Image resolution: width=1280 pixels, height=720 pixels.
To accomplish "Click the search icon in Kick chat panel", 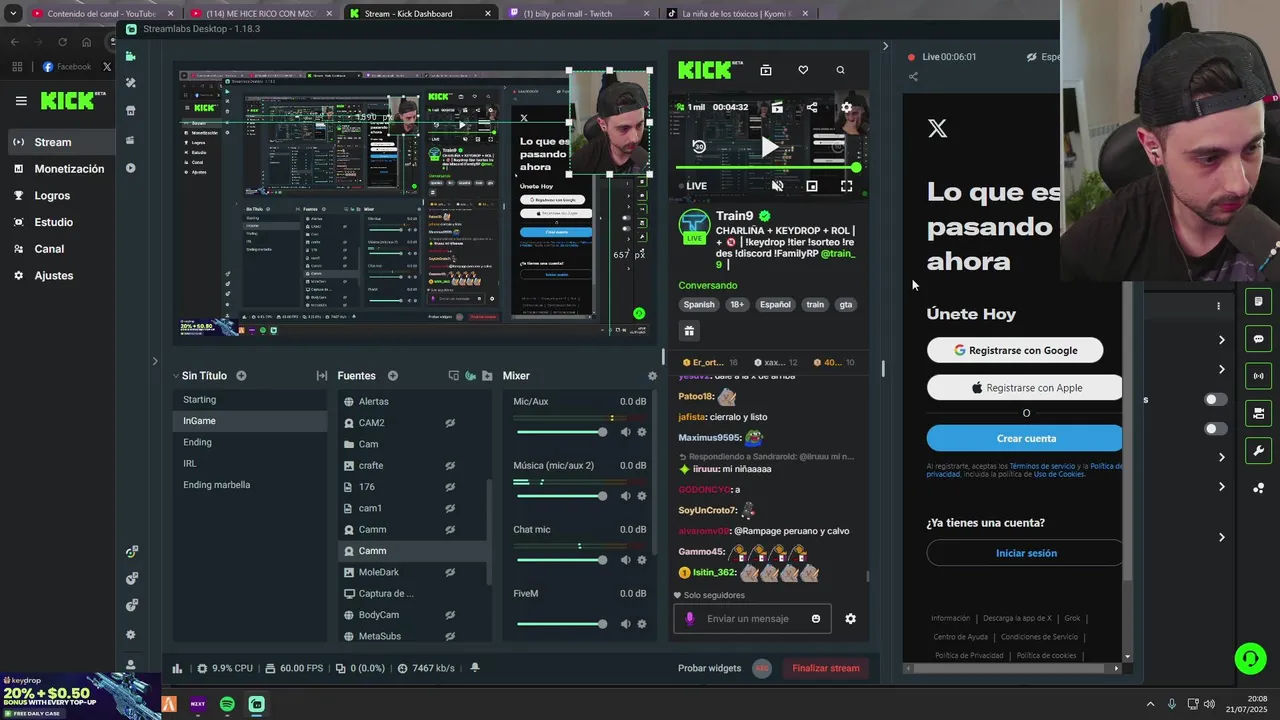I will click(840, 70).
